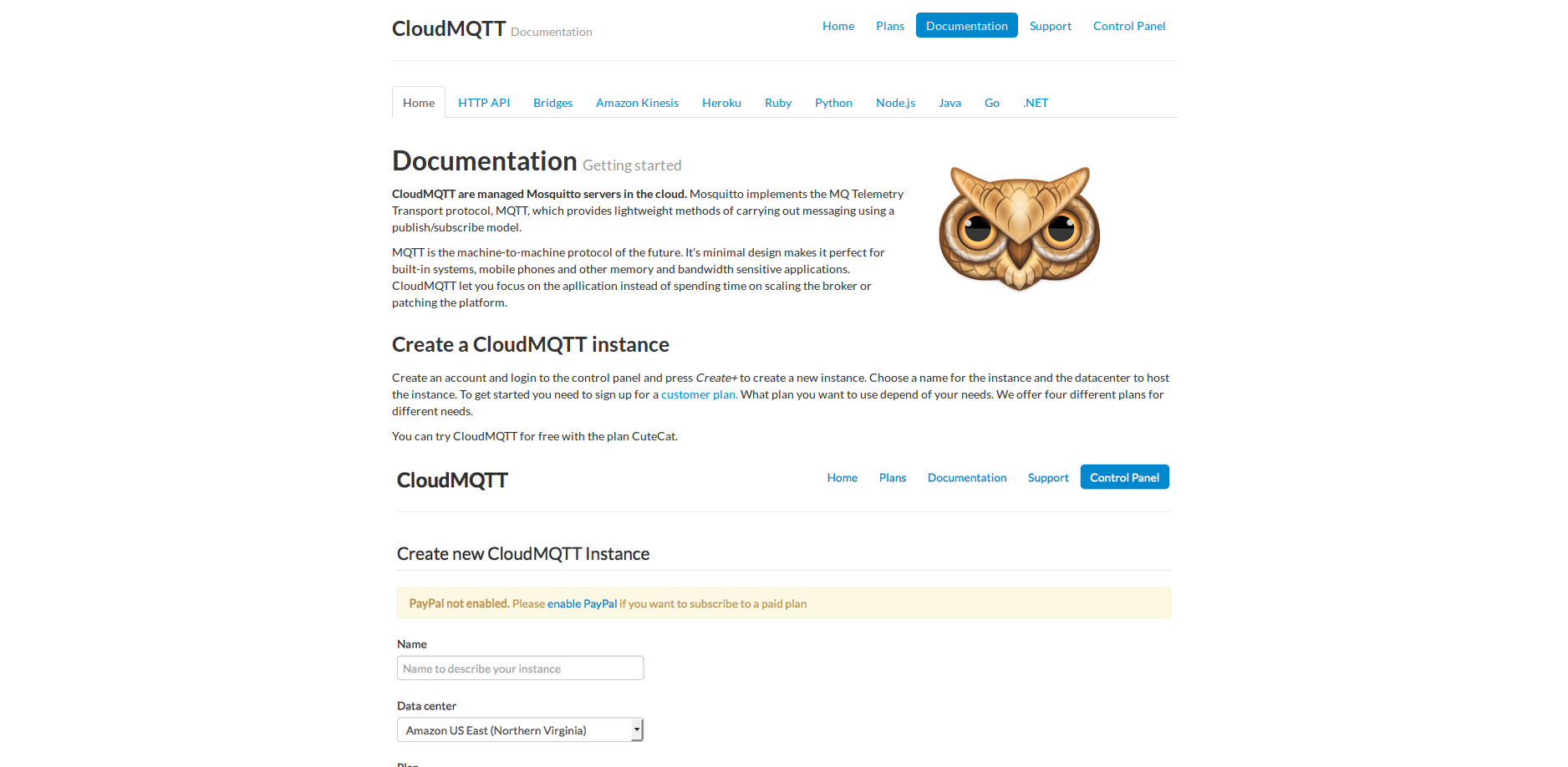Image resolution: width=1568 pixels, height=767 pixels.
Task: Click the Create new CloudMQTT Instance heading
Action: point(523,554)
